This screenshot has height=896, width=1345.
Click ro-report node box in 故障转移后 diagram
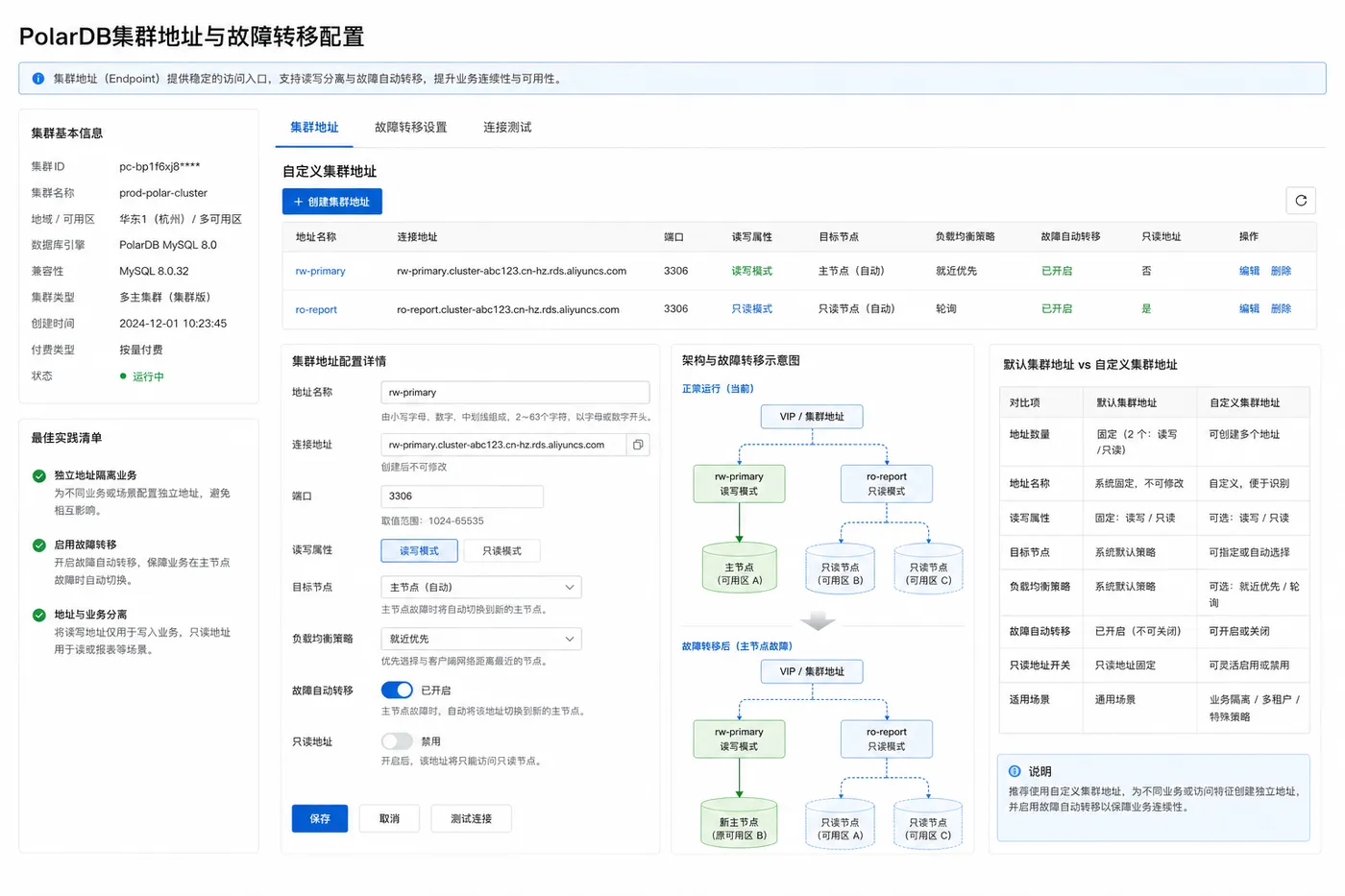[886, 739]
